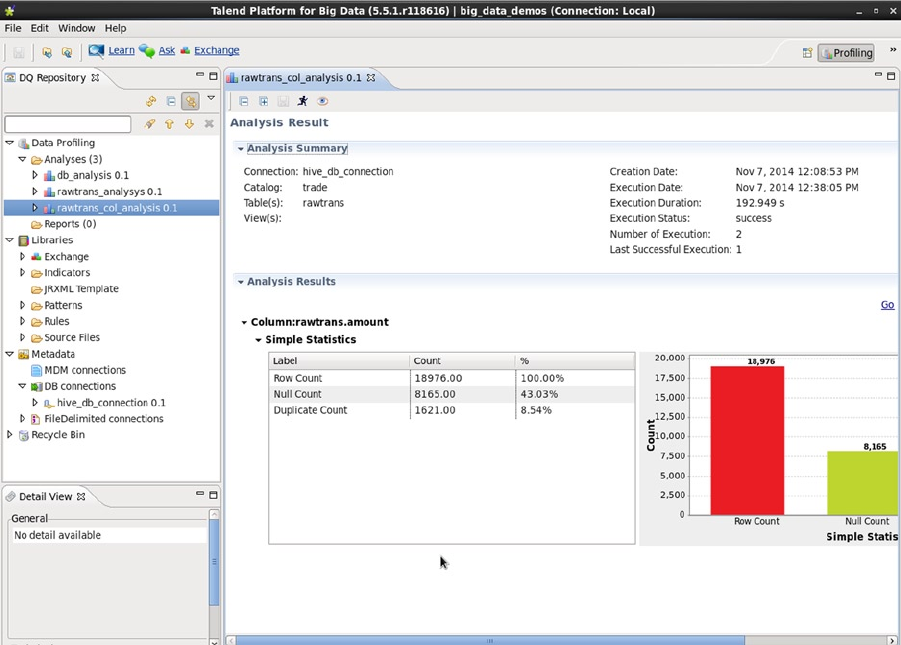Click the save icon in analysis editor toolbar
This screenshot has height=645, width=901.
coord(283,101)
